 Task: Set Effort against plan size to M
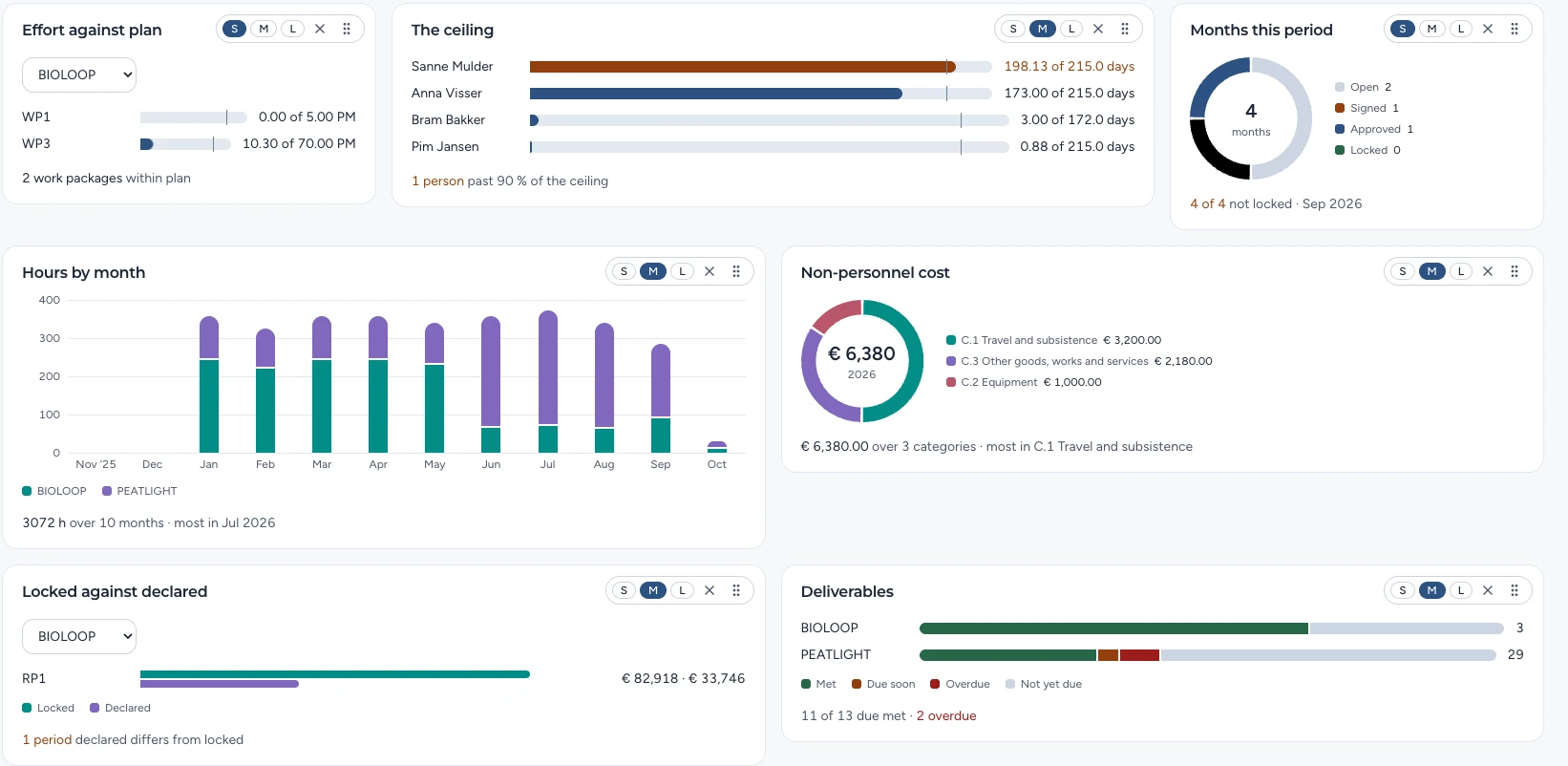point(264,29)
